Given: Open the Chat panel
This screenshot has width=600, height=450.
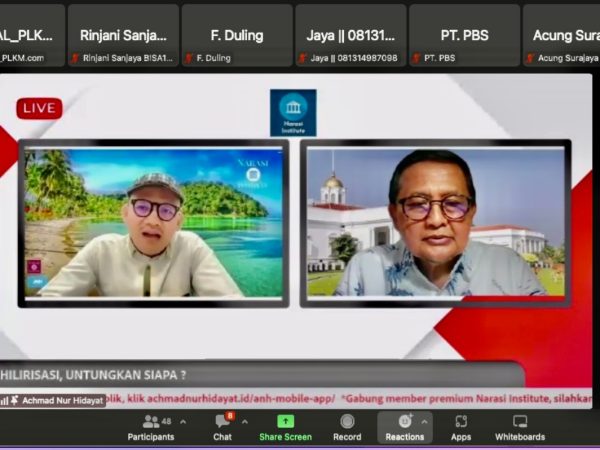Looking at the screenshot, I should (222, 427).
